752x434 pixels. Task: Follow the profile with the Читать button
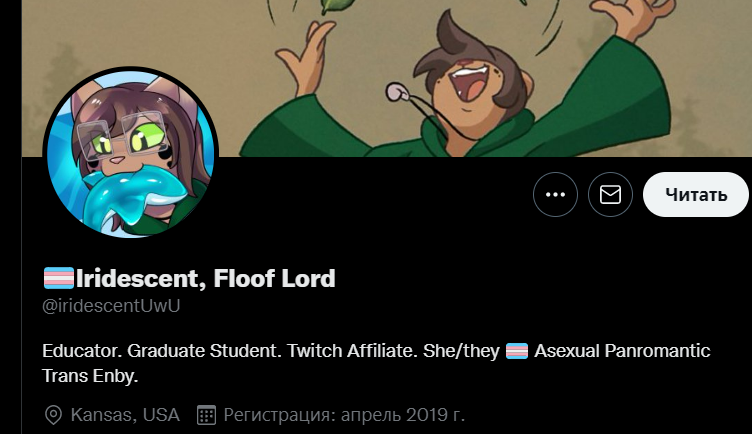point(696,194)
